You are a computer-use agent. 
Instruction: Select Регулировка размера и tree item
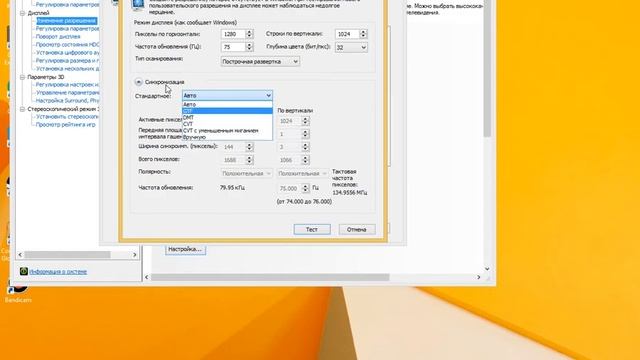pyautogui.click(x=67, y=60)
